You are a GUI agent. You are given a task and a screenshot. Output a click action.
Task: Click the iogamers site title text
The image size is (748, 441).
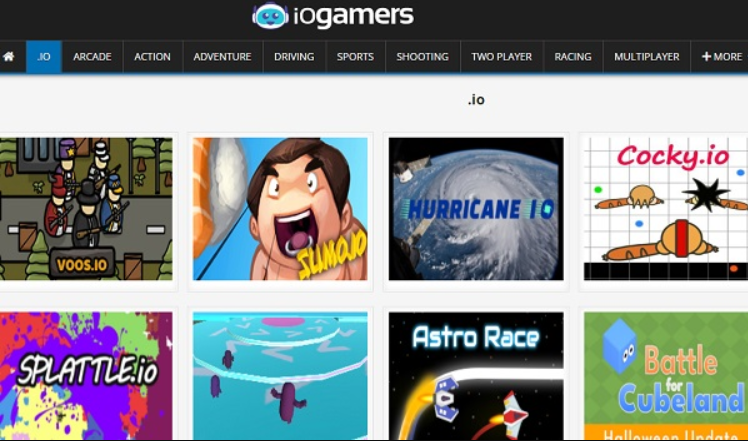(353, 16)
